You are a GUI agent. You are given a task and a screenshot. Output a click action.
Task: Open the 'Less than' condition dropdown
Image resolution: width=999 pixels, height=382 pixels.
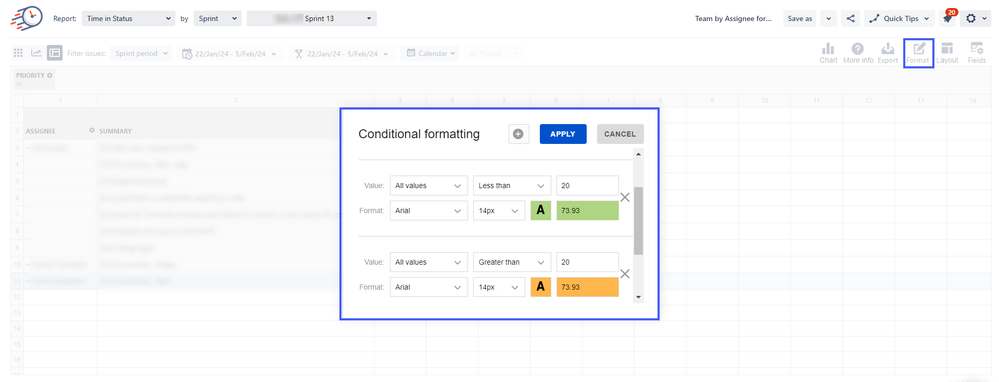(512, 186)
